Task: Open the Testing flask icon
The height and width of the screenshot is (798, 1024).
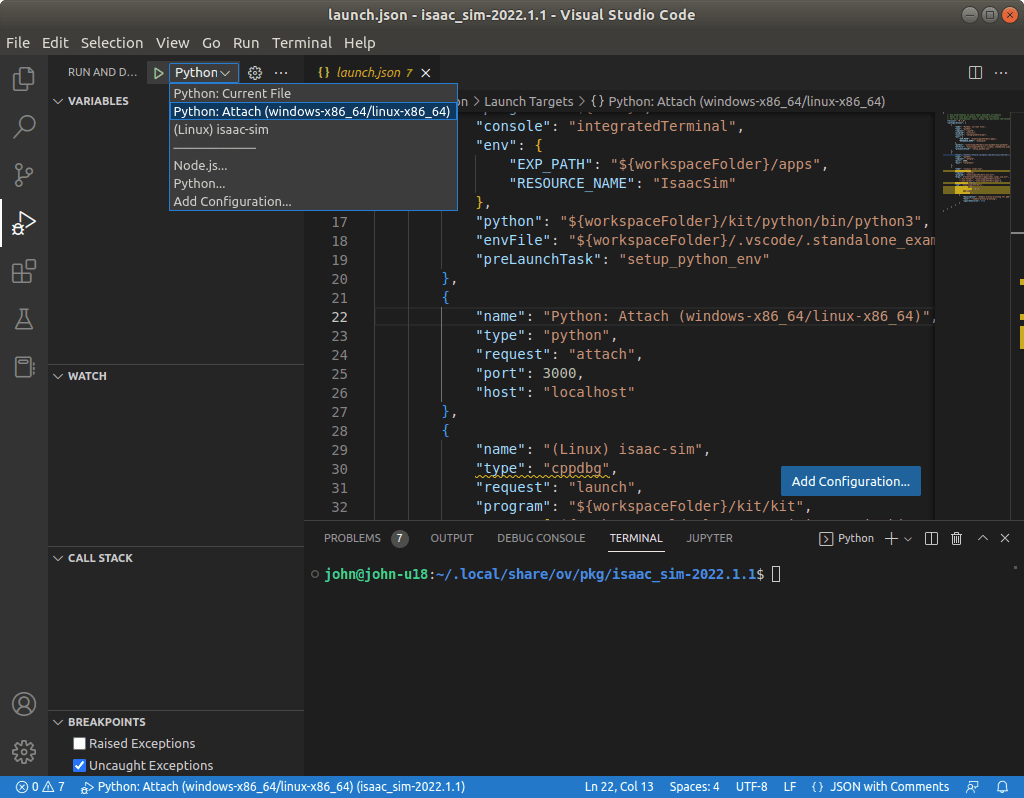Action: pos(24,319)
